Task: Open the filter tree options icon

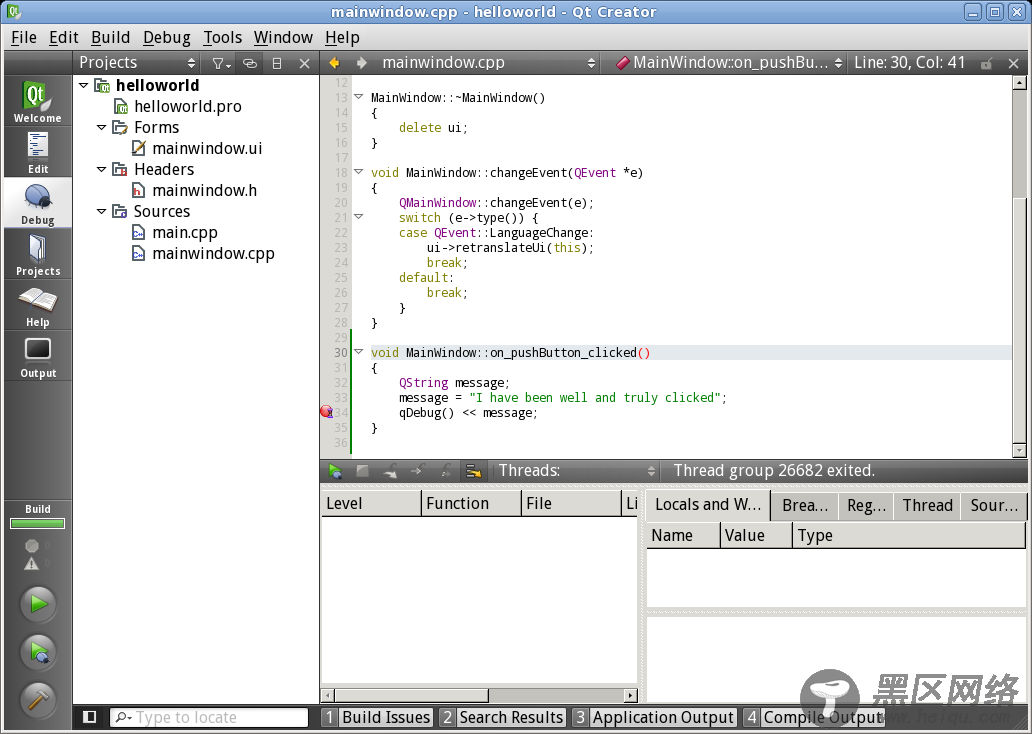Action: (220, 63)
